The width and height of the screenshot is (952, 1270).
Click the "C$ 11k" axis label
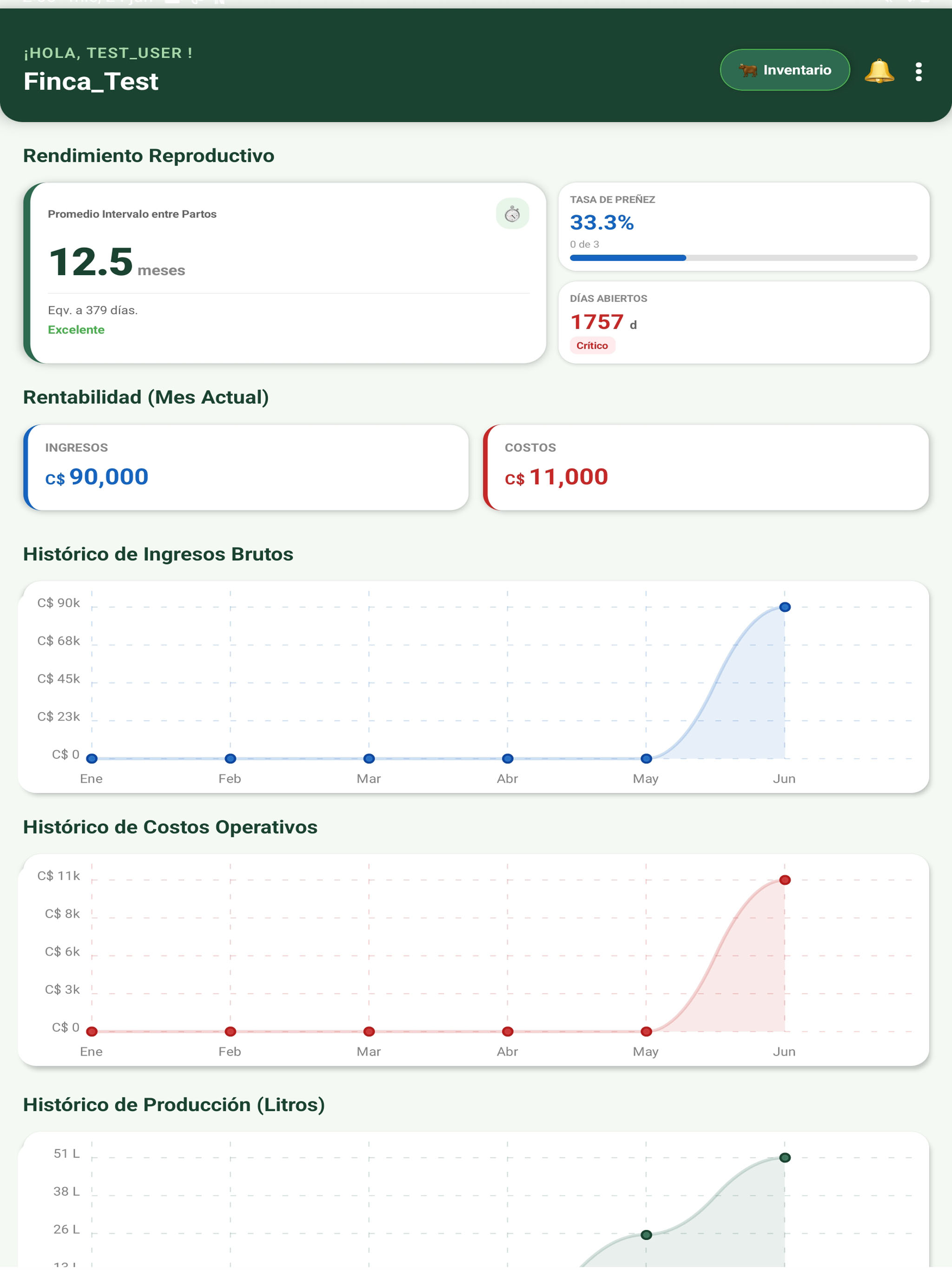(x=59, y=875)
